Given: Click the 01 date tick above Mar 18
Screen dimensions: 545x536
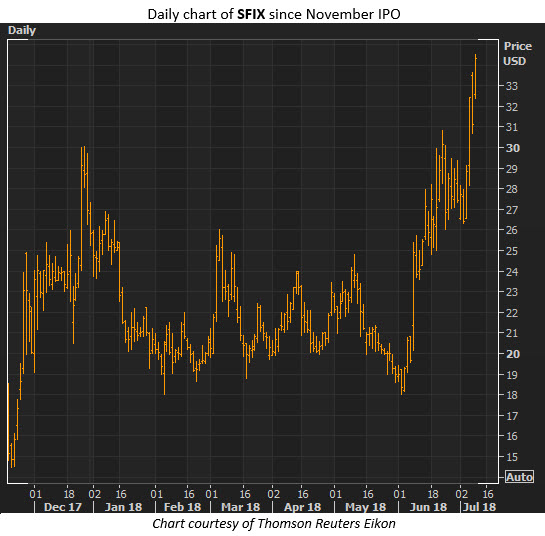Looking at the screenshot, I should [211, 494].
